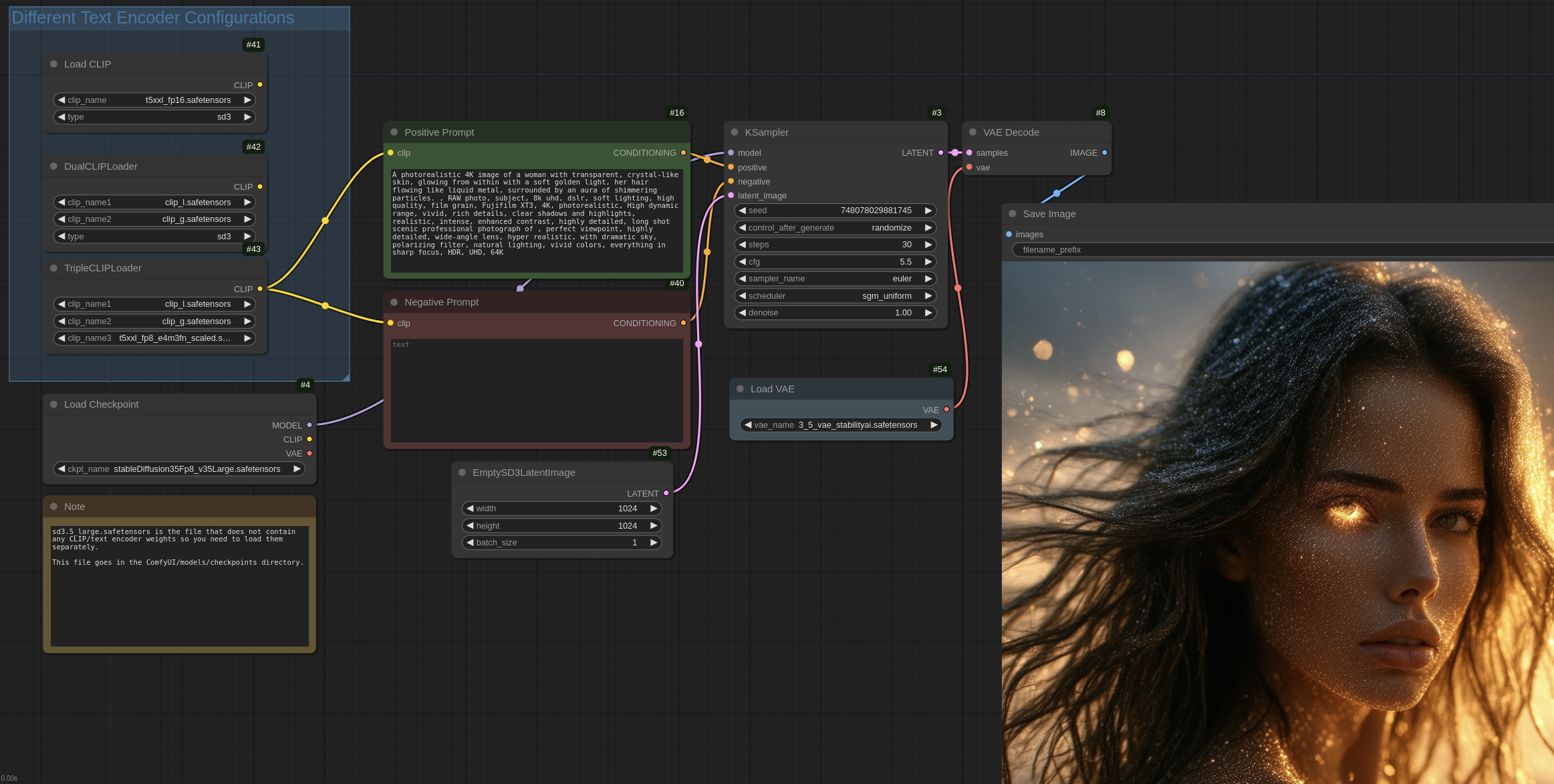Open the vae_name selector in Load VAE
This screenshot has height=784, width=1554.
coord(841,425)
